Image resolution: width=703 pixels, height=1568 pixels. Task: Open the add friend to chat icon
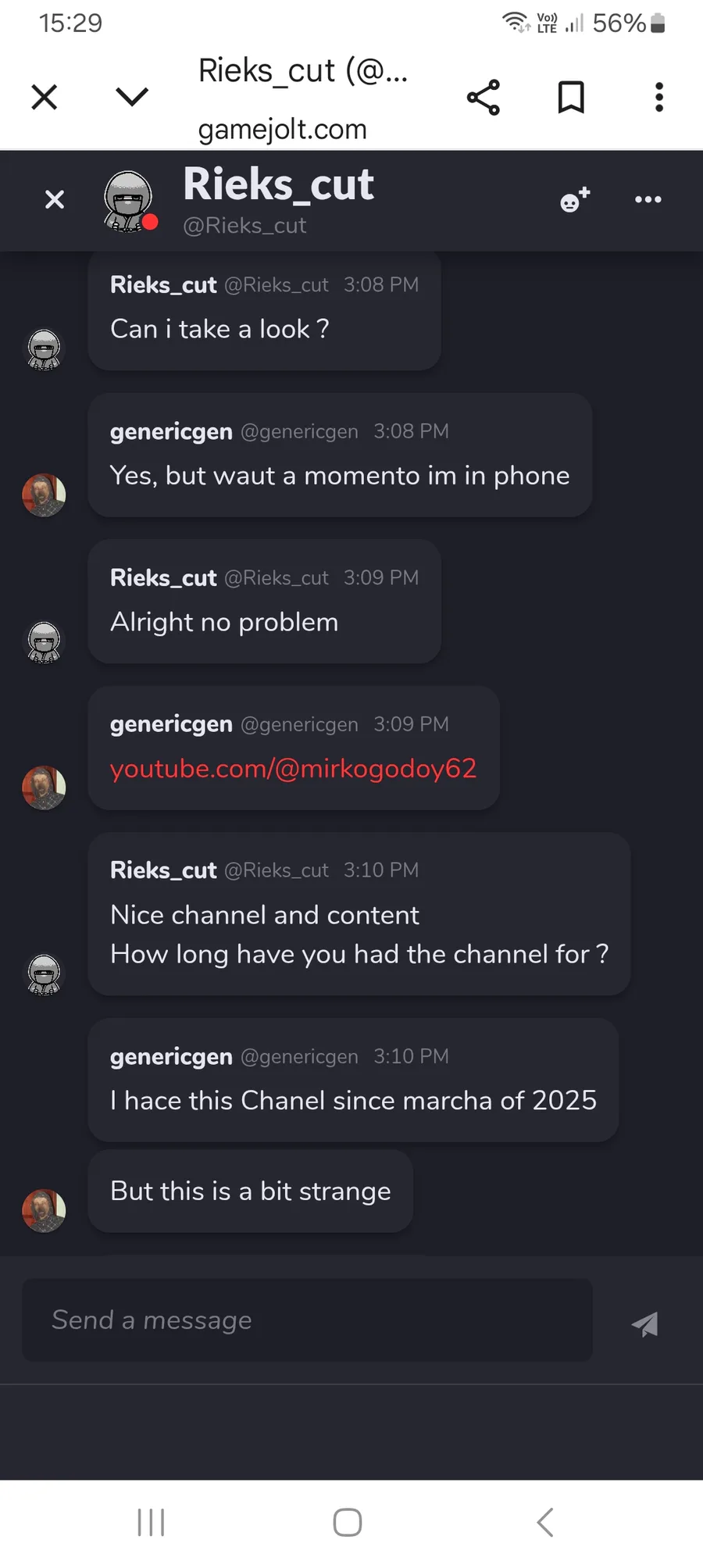coord(575,200)
